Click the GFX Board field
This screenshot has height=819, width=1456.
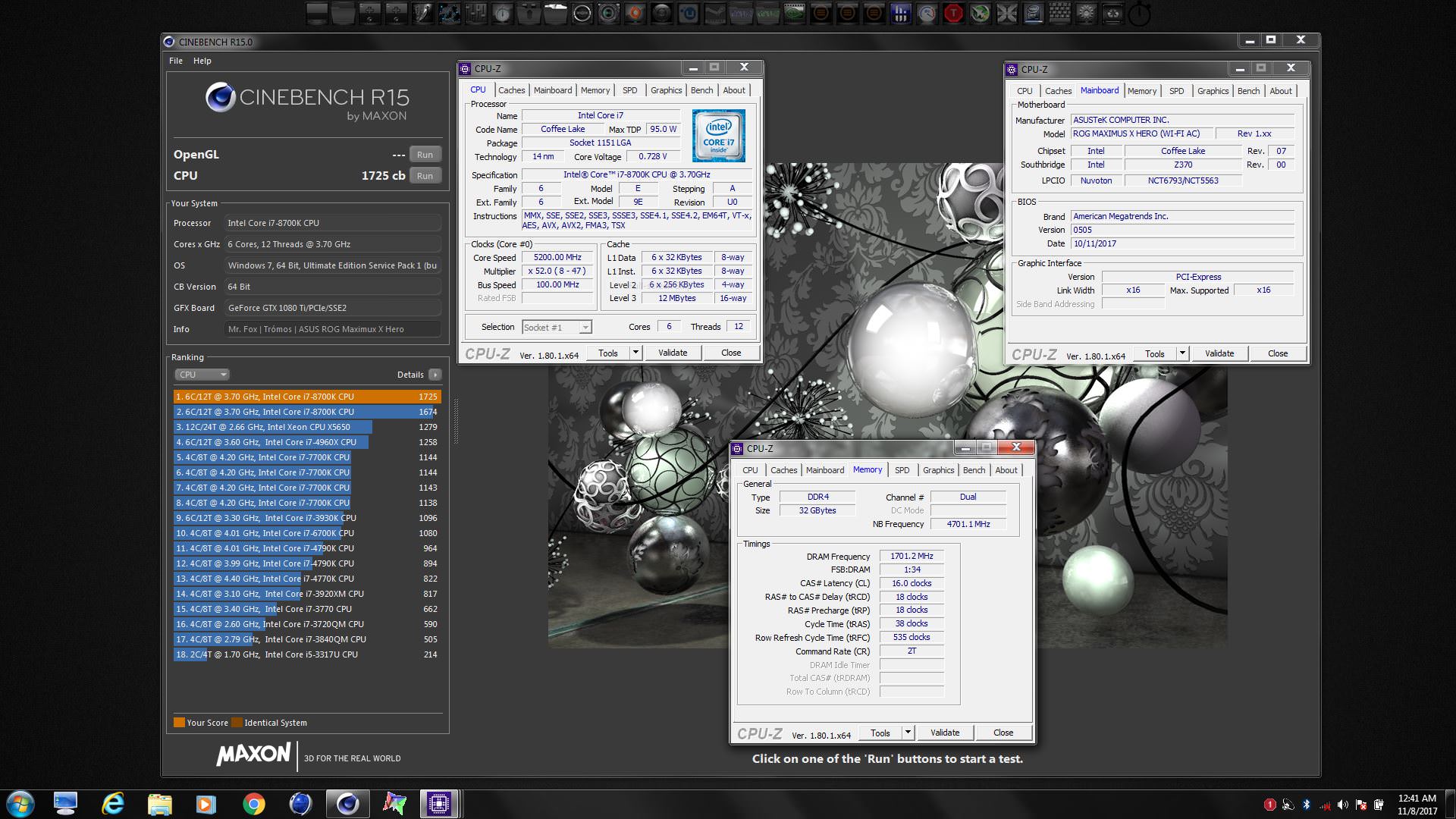point(332,308)
